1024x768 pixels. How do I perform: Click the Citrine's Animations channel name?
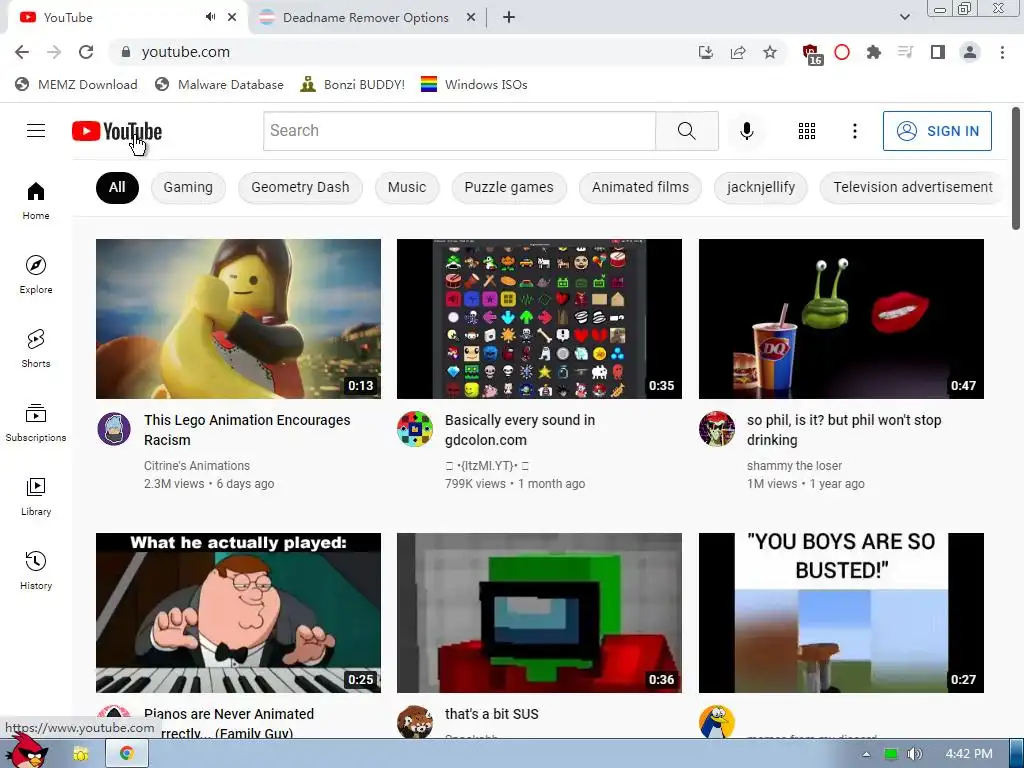tap(197, 466)
